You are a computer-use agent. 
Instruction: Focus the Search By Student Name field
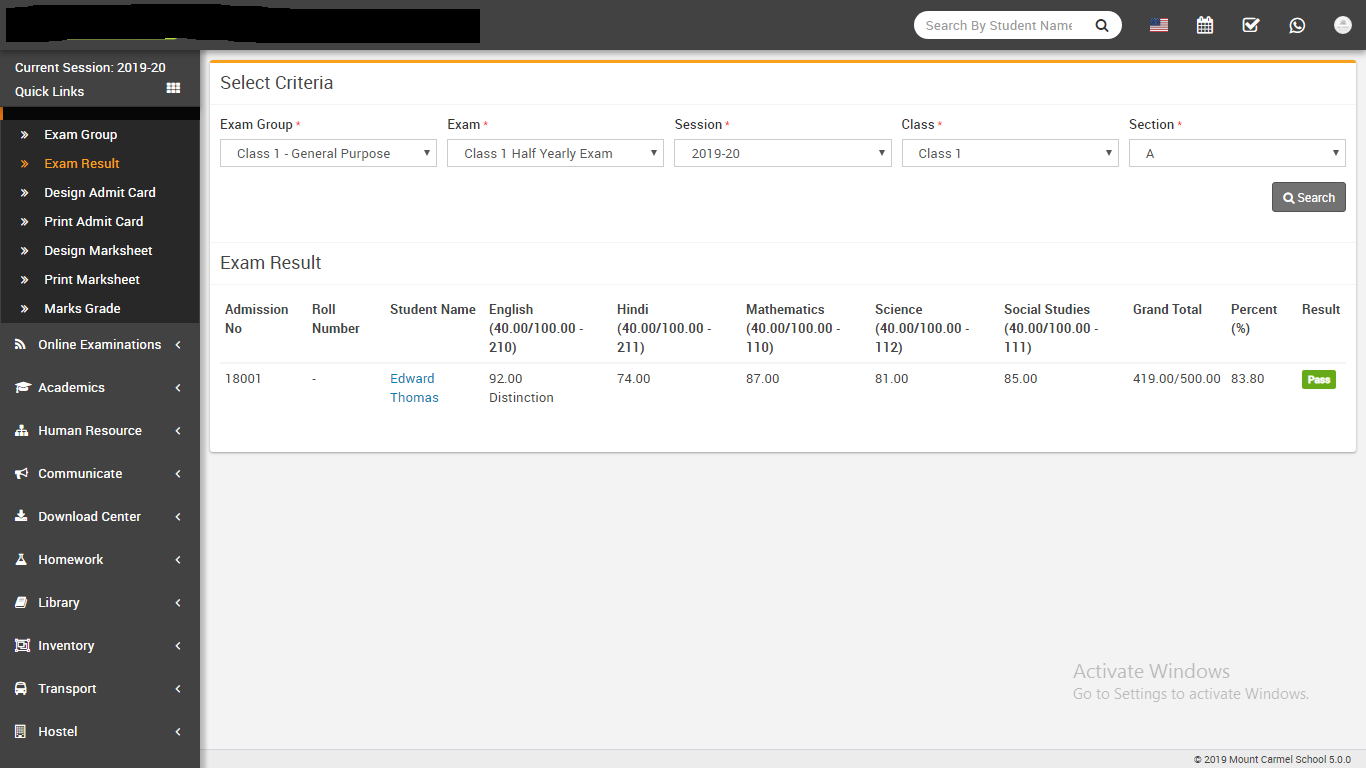pyautogui.click(x=1000, y=26)
